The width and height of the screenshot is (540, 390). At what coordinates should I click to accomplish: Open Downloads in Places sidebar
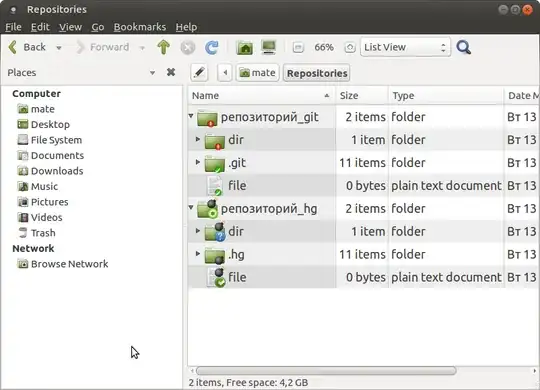pos(50,171)
